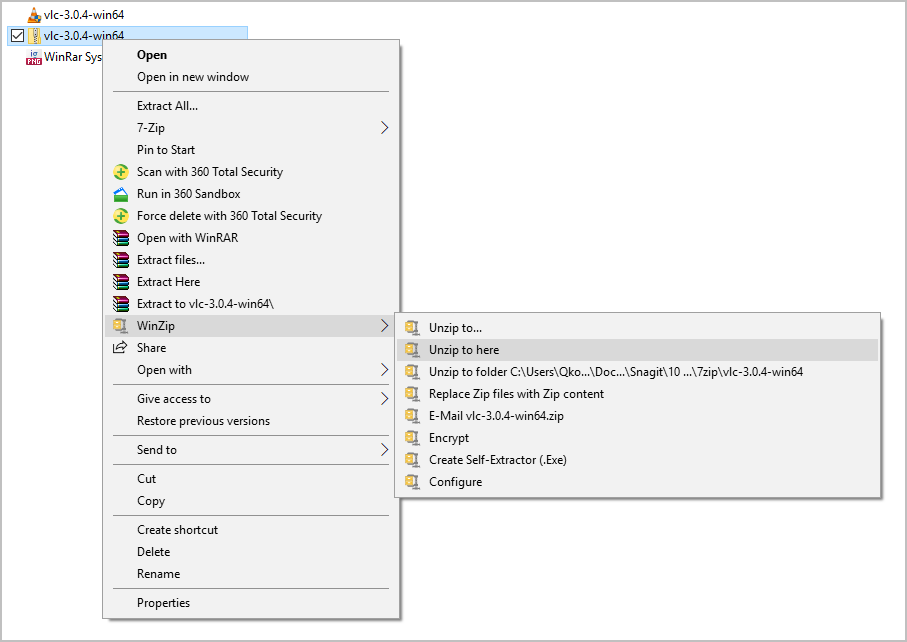Expand the Give access to submenu arrow
The height and width of the screenshot is (642, 907).
click(385, 399)
